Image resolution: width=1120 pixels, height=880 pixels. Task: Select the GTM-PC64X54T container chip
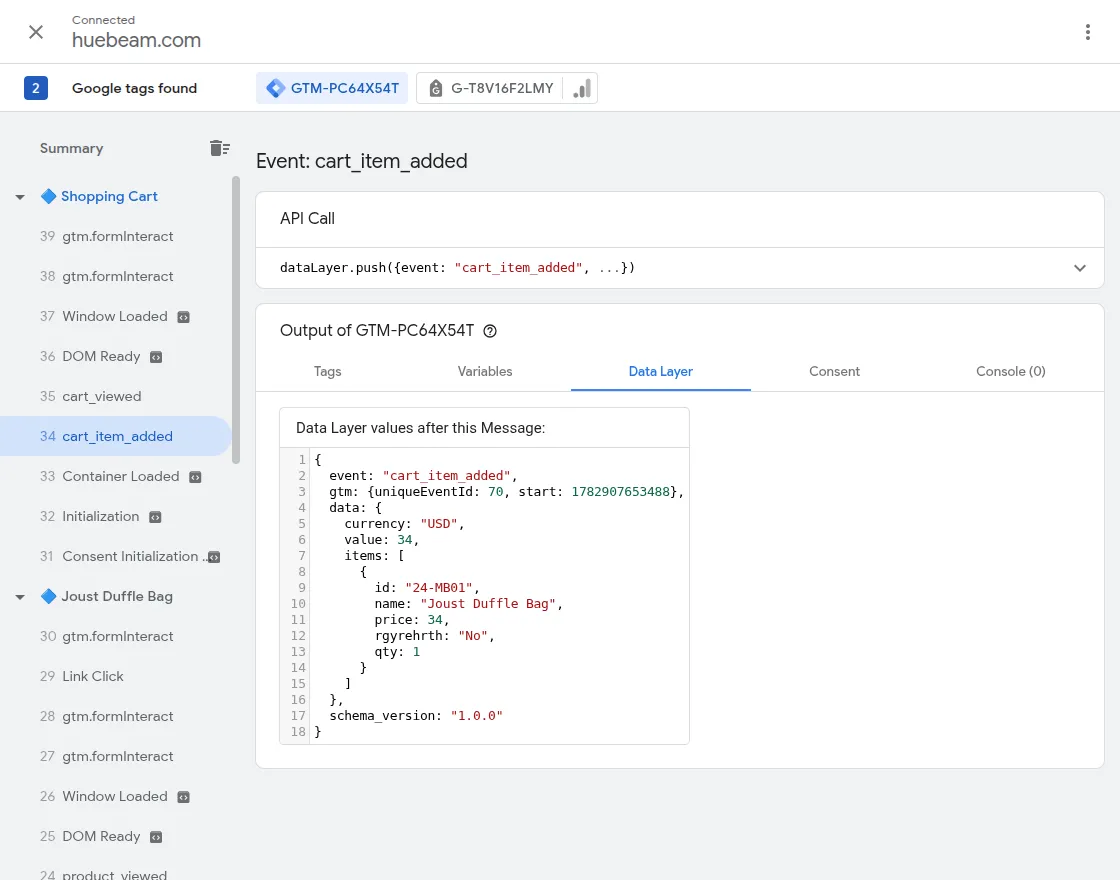pyautogui.click(x=332, y=88)
